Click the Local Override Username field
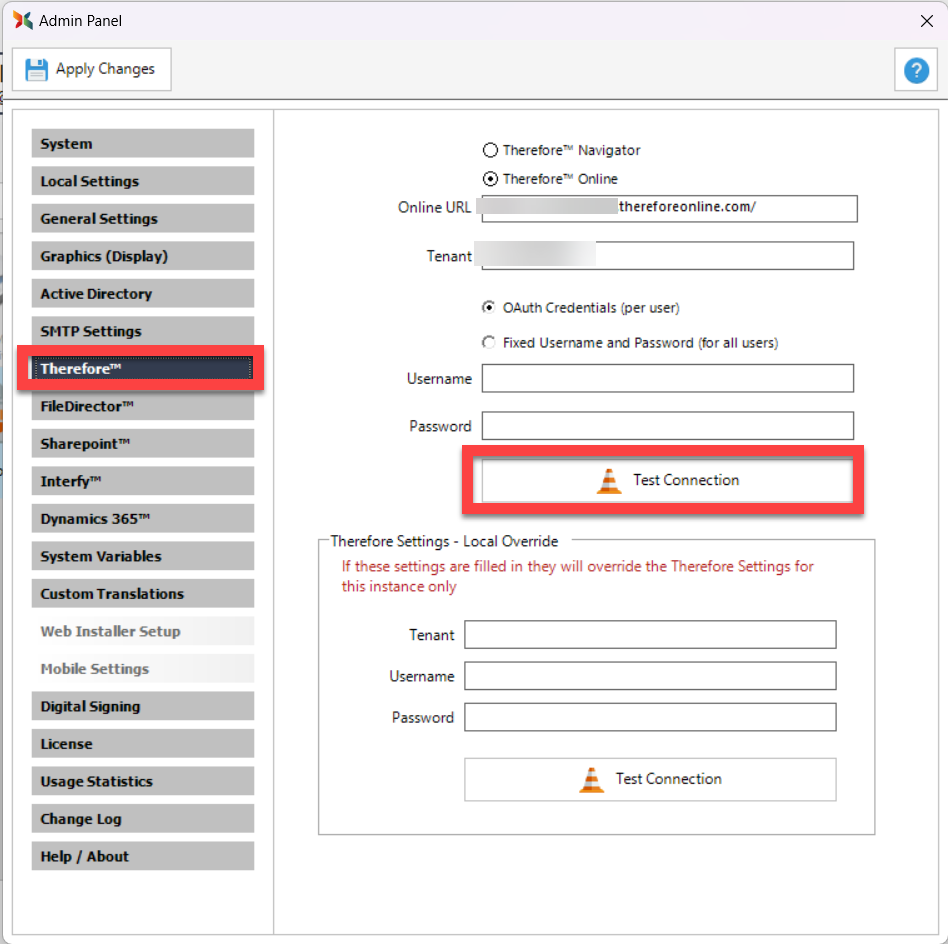The width and height of the screenshot is (948, 944). point(650,675)
